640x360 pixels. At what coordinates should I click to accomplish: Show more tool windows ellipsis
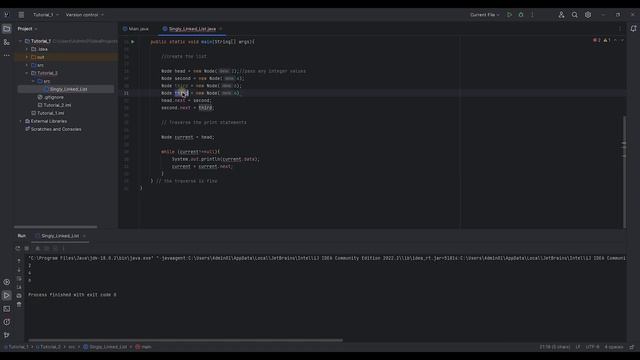click(x=7, y=55)
